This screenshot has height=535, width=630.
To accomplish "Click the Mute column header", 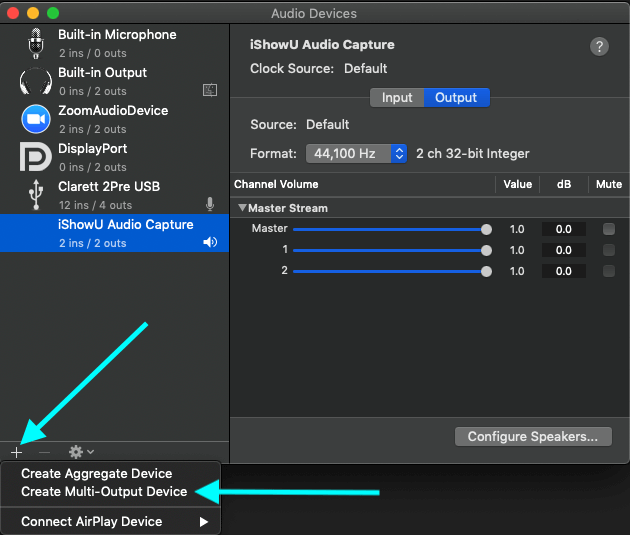I will click(x=609, y=184).
